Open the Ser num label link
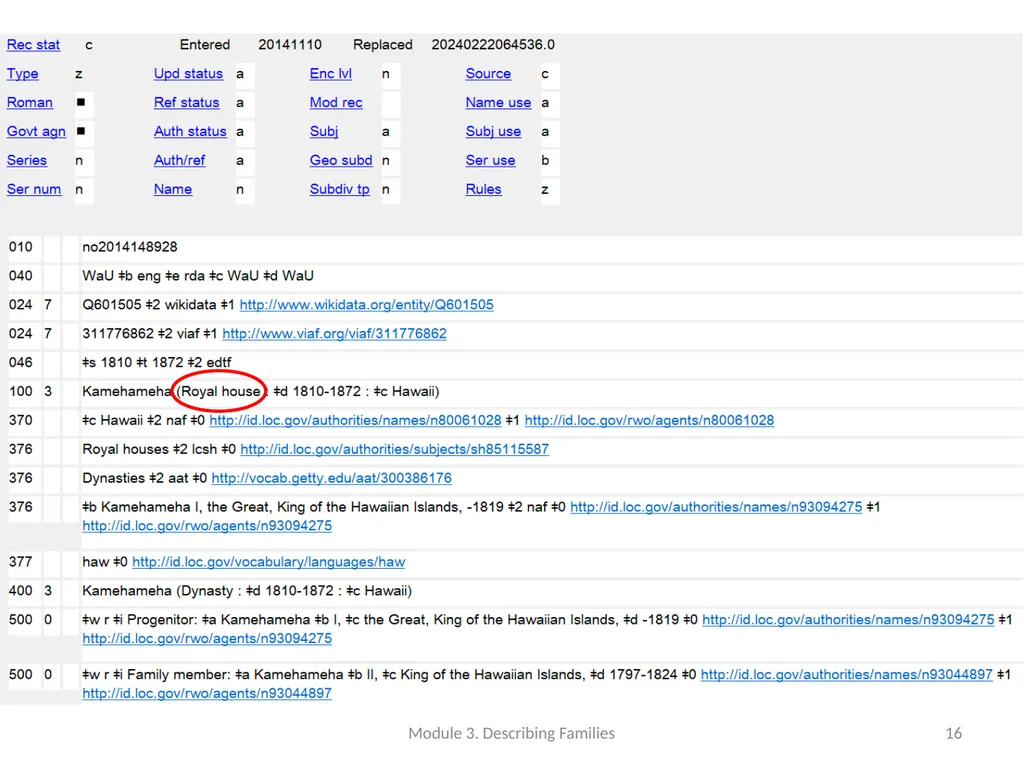The height and width of the screenshot is (768, 1024). coord(34,189)
